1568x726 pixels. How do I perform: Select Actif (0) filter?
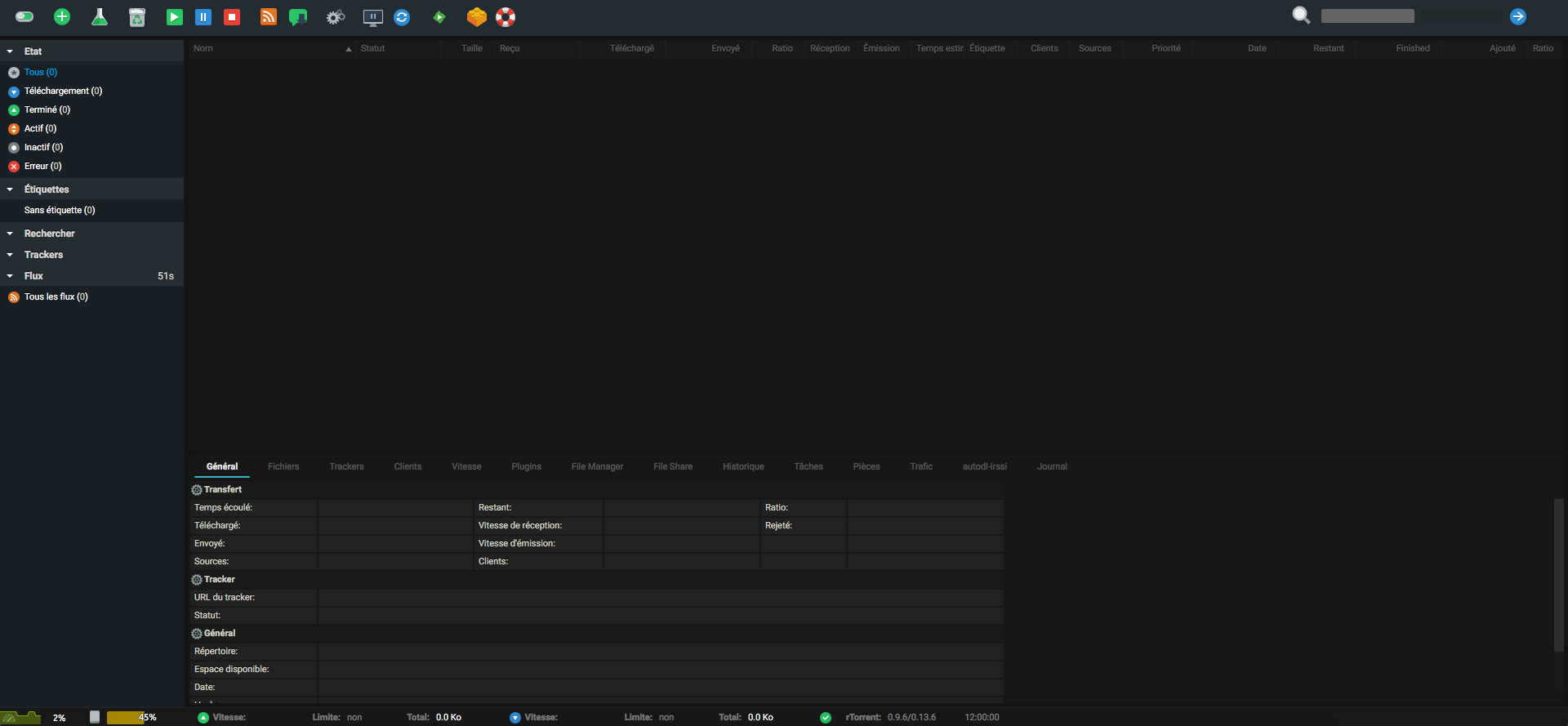(40, 128)
